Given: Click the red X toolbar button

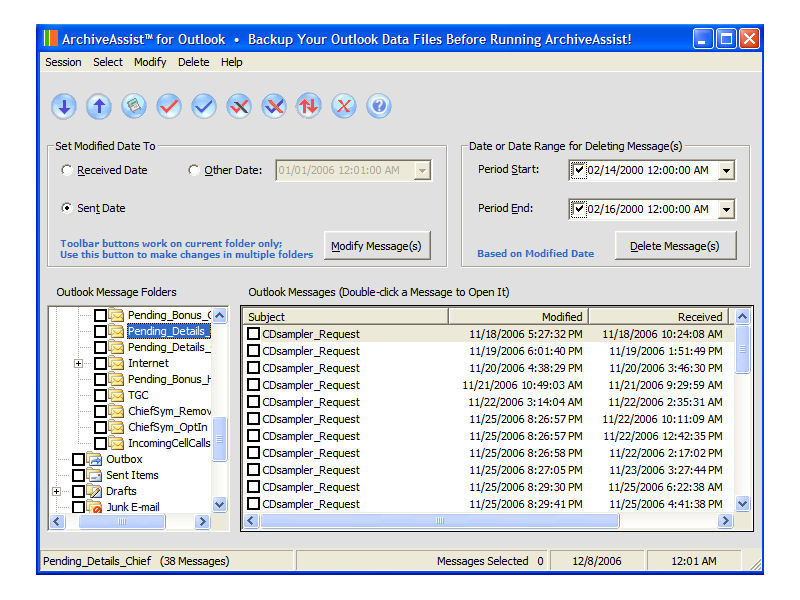Looking at the screenshot, I should (x=344, y=107).
